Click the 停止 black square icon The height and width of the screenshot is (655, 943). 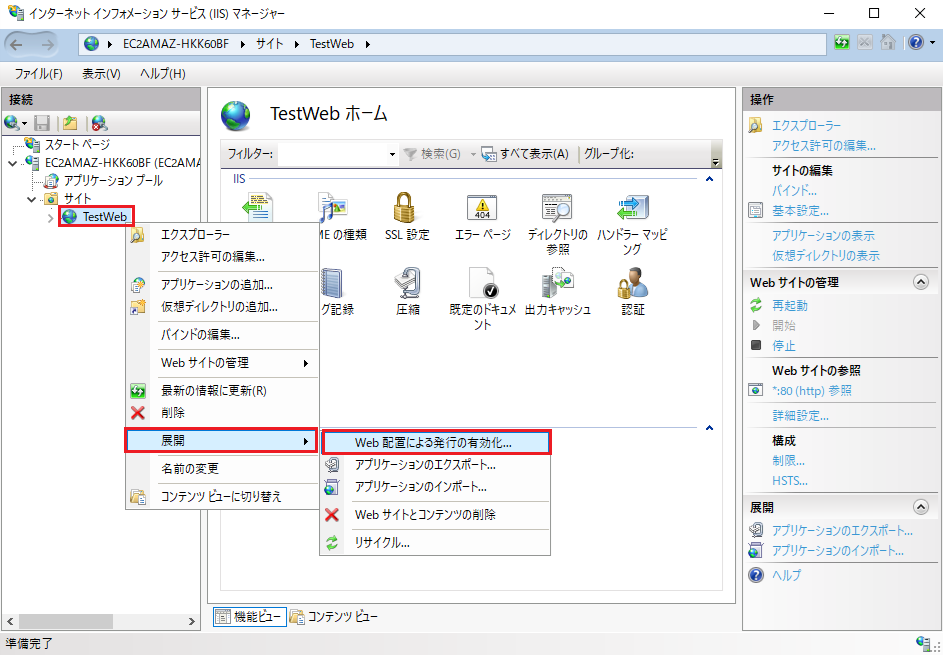pyautogui.click(x=756, y=345)
